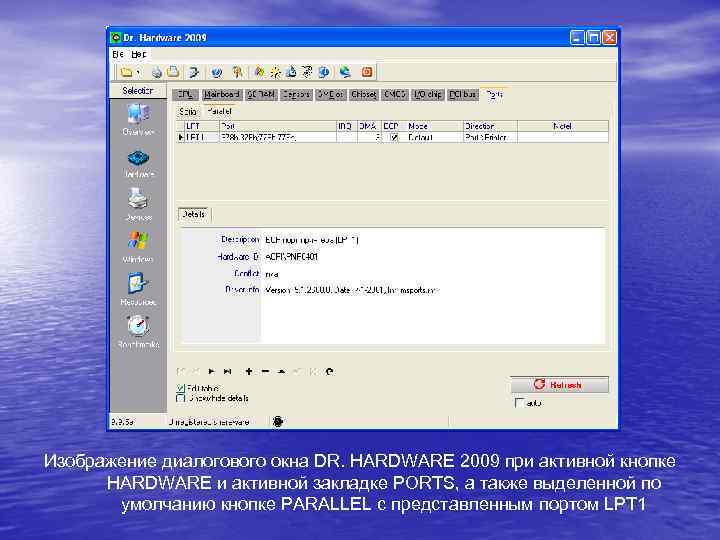720x540 pixels.
Task: Click the IRQ column header
Action: coord(347,126)
